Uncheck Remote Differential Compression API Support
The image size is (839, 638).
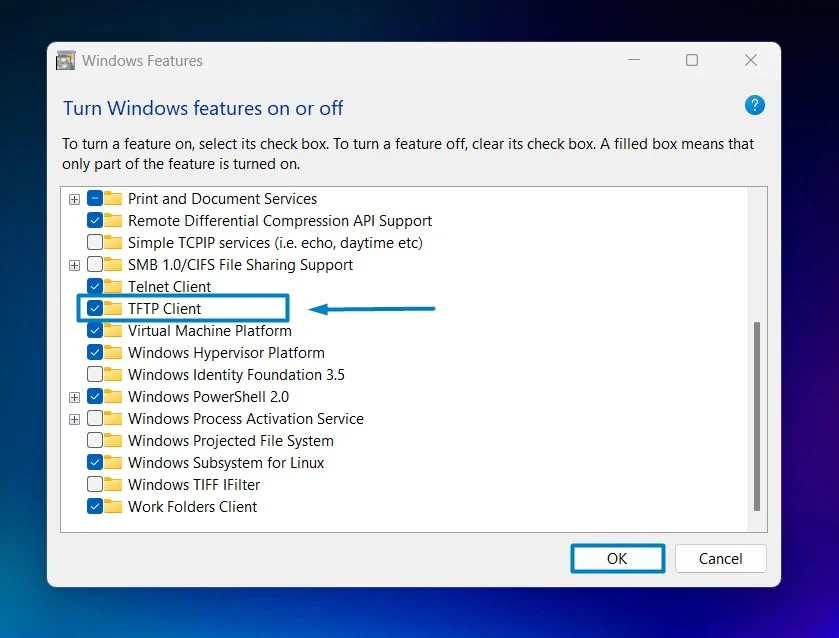click(95, 221)
